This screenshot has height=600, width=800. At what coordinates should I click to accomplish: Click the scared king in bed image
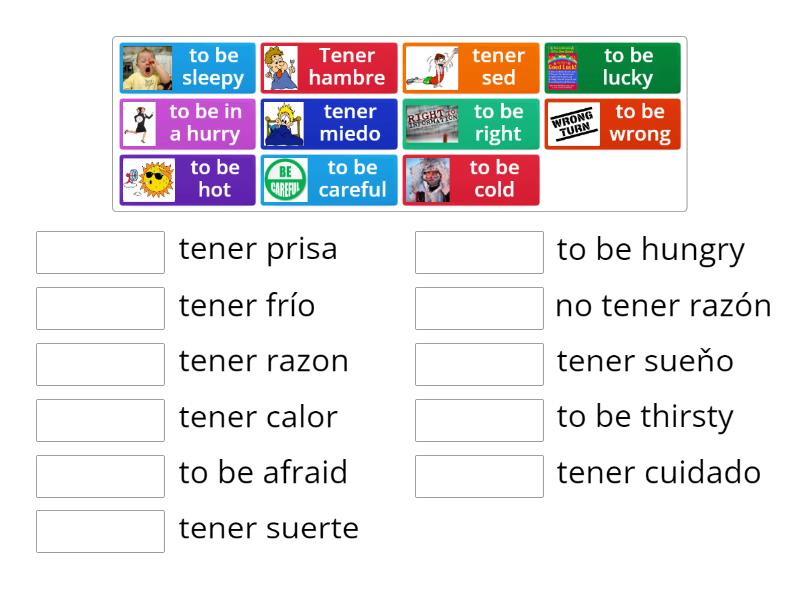284,124
